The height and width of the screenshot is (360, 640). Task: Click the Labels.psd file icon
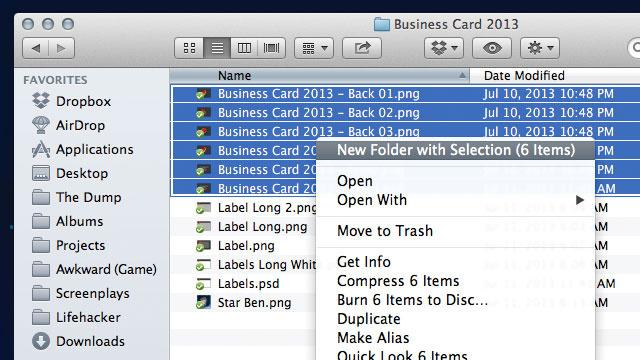(203, 284)
